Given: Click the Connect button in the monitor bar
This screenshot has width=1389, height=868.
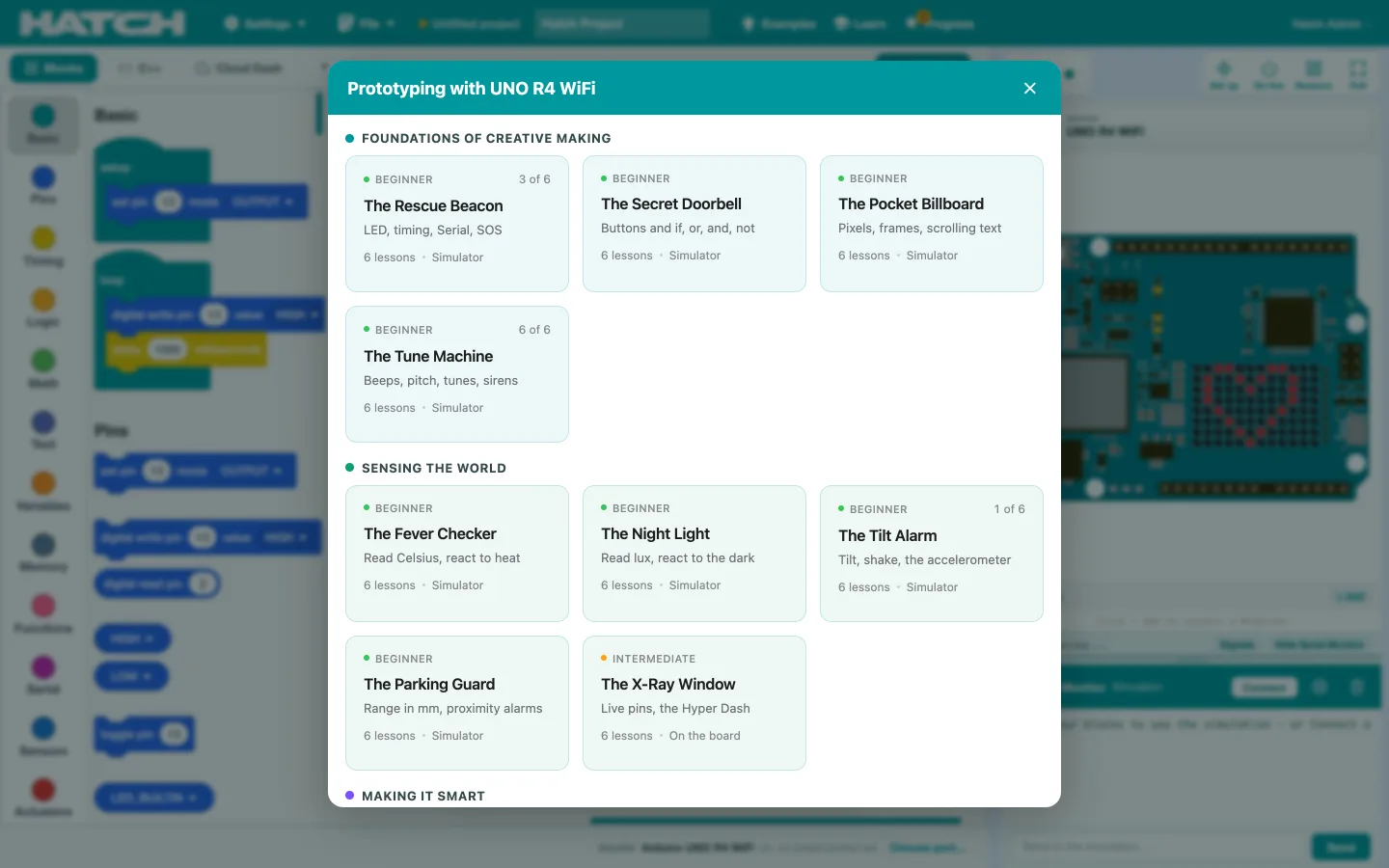Looking at the screenshot, I should [1264, 688].
